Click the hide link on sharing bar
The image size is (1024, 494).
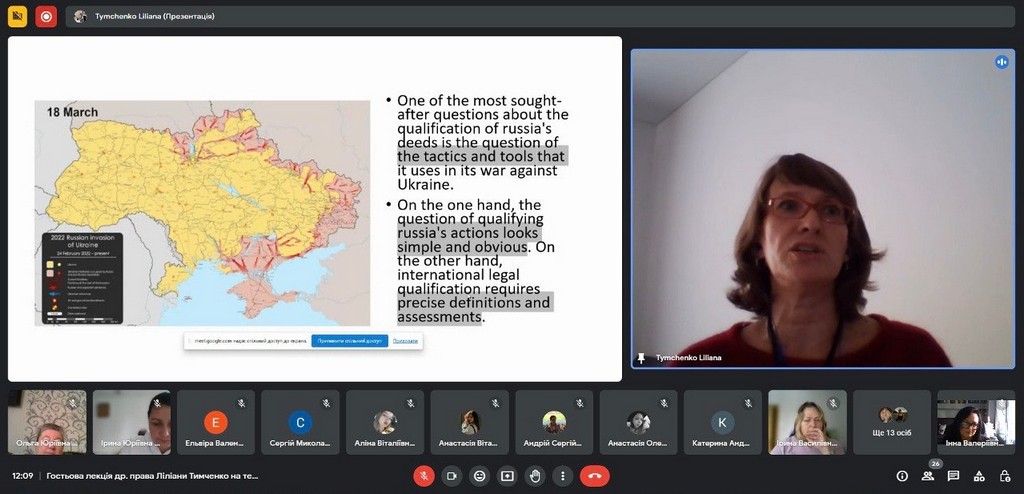click(405, 341)
